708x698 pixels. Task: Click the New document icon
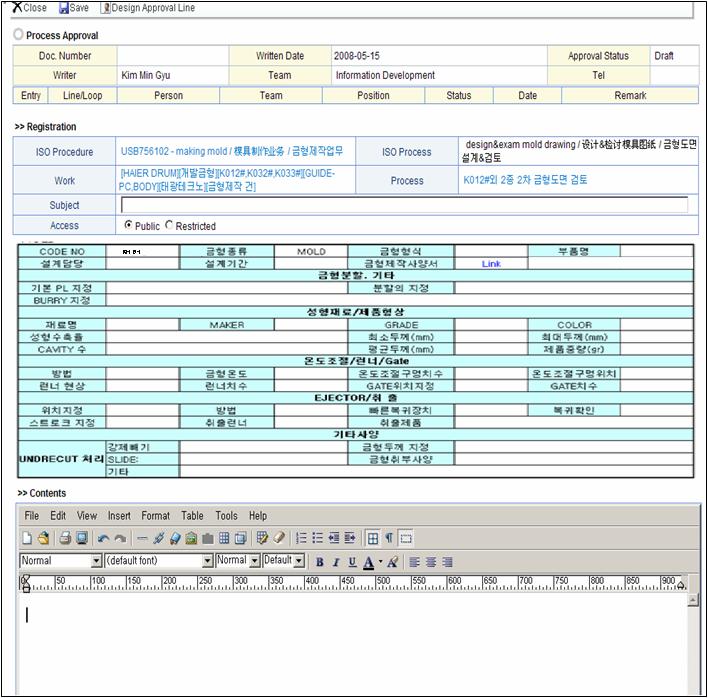point(27,538)
